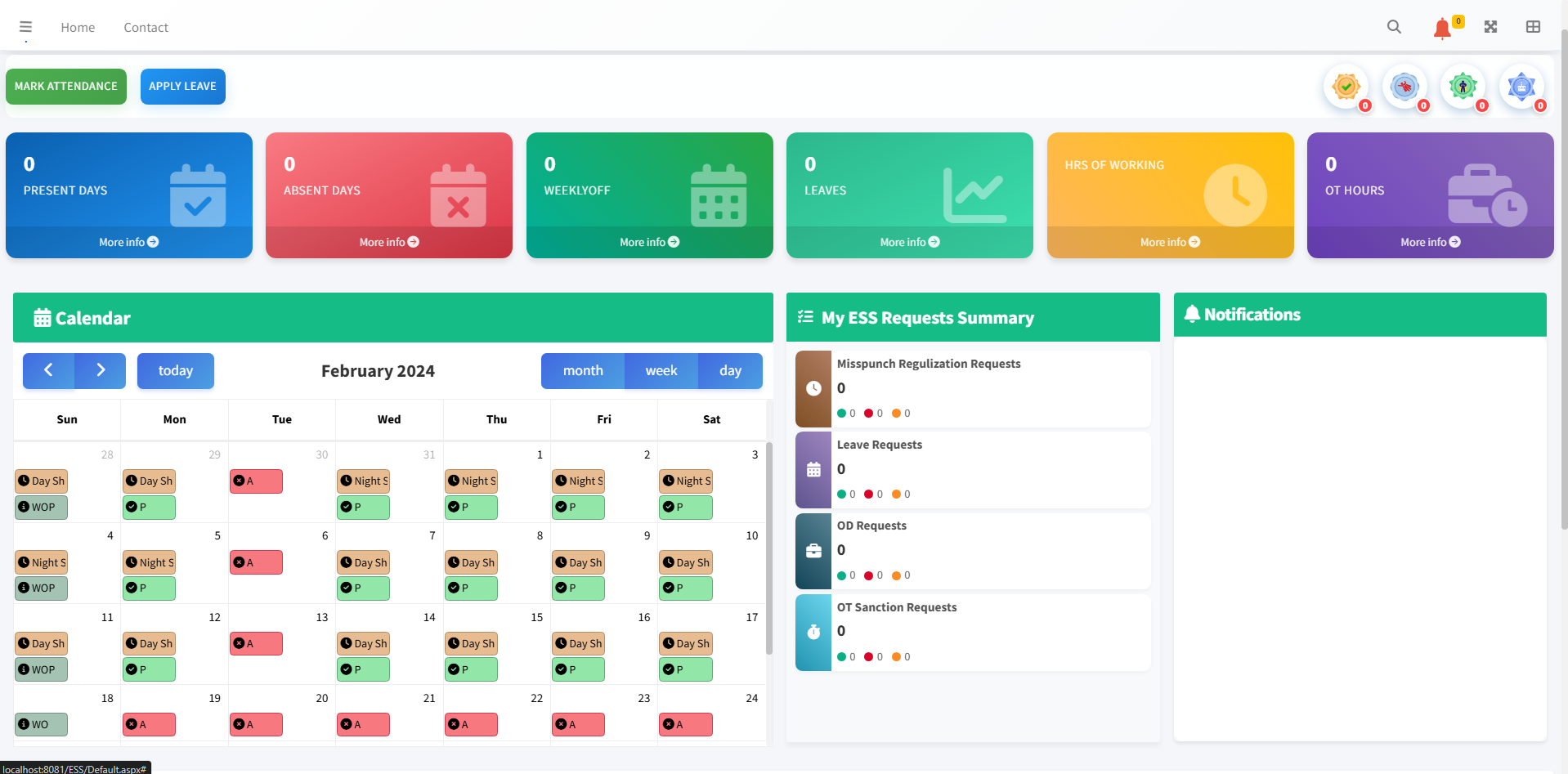Switch the calendar to week view
This screenshot has width=1568, height=774.
click(x=661, y=370)
